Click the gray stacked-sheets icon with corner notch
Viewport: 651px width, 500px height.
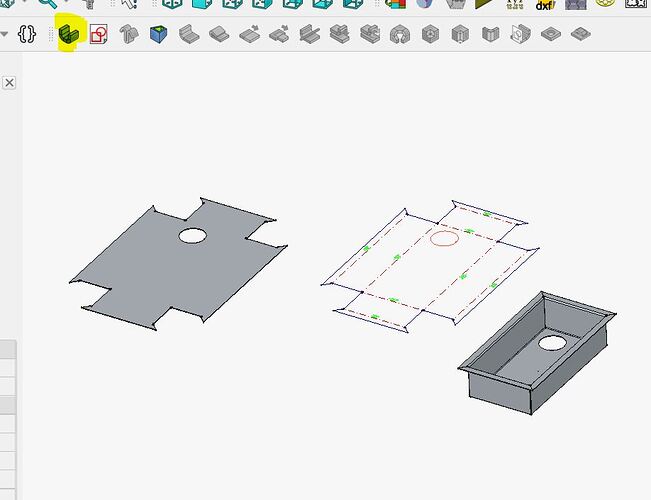370,34
